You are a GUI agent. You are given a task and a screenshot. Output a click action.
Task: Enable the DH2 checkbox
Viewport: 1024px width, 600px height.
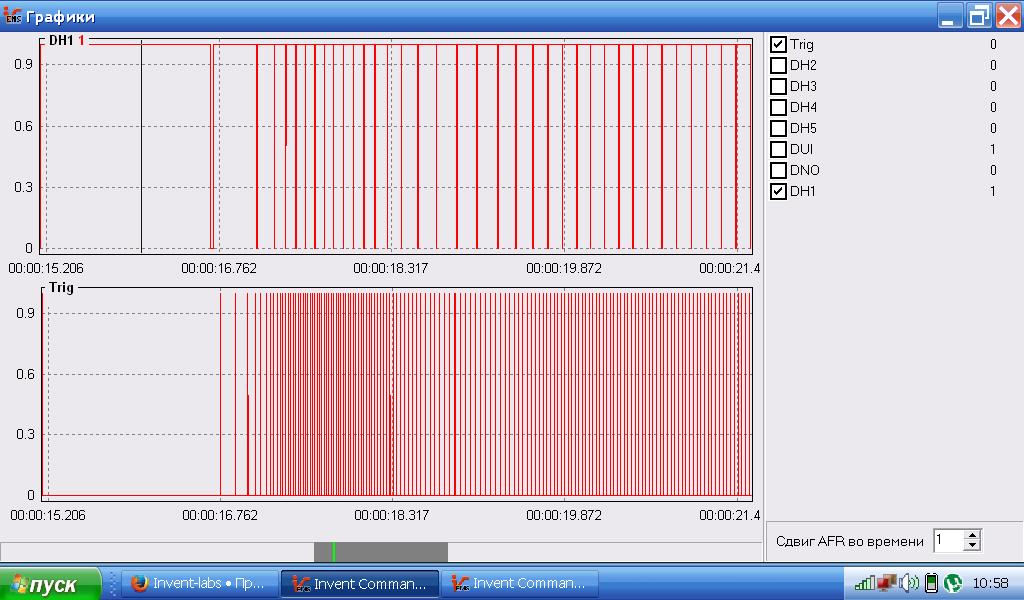coord(778,65)
